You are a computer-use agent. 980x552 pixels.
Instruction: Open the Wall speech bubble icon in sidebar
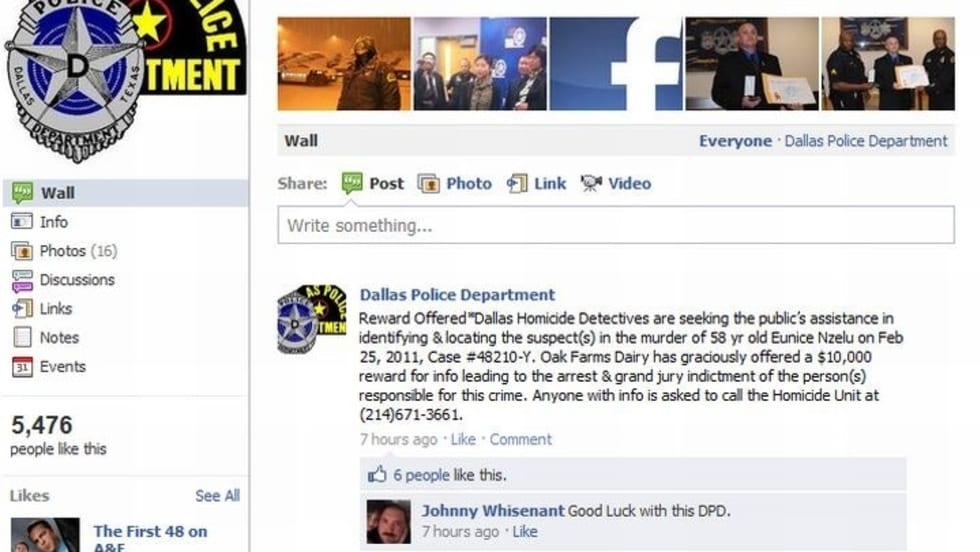coord(22,193)
